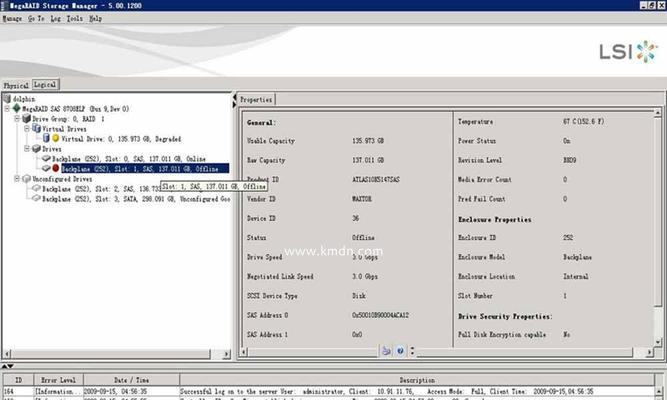Click the icon left of help button

(386, 351)
